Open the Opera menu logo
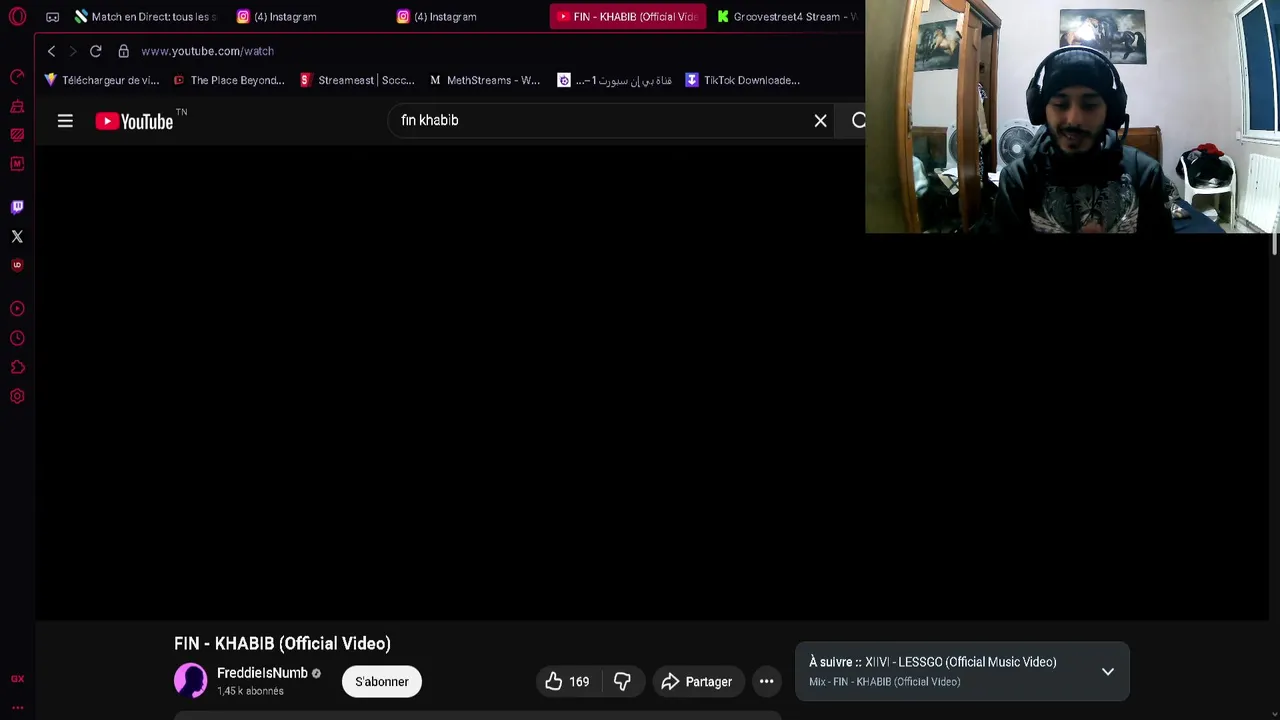 click(17, 17)
